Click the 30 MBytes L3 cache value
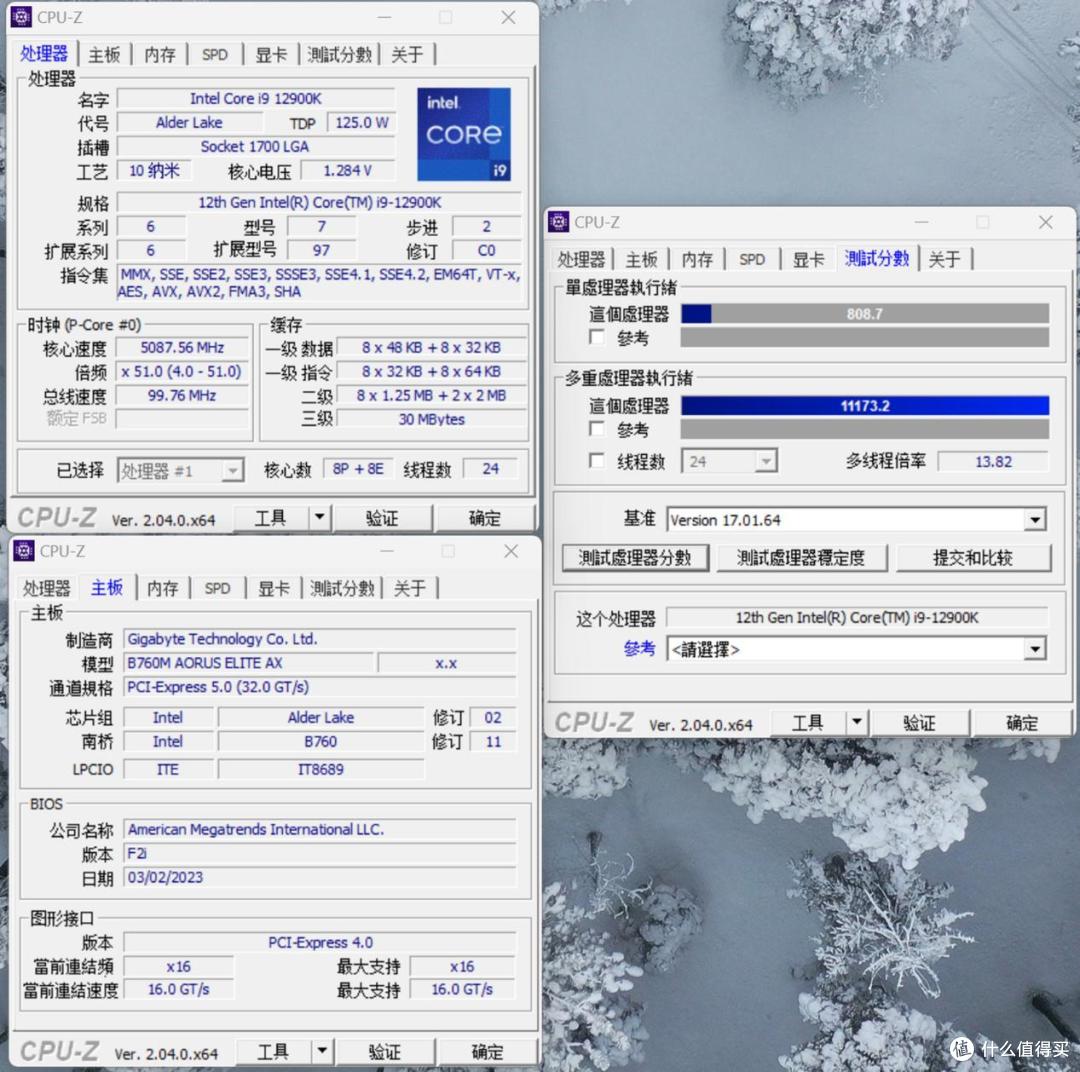Viewport: 1080px width, 1072px height. tap(432, 419)
